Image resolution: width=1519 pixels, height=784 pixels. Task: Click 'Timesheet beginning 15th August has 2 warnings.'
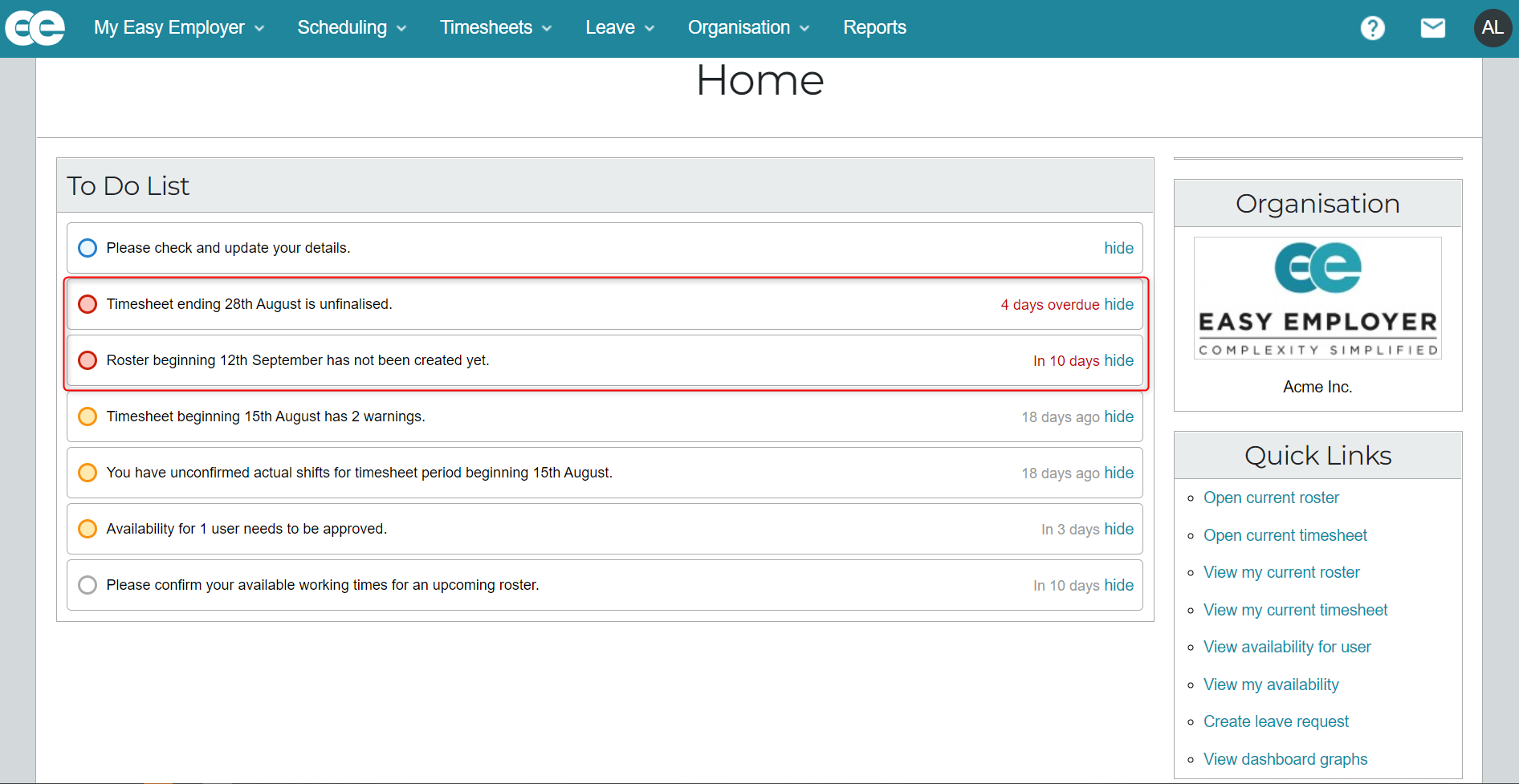pos(266,416)
